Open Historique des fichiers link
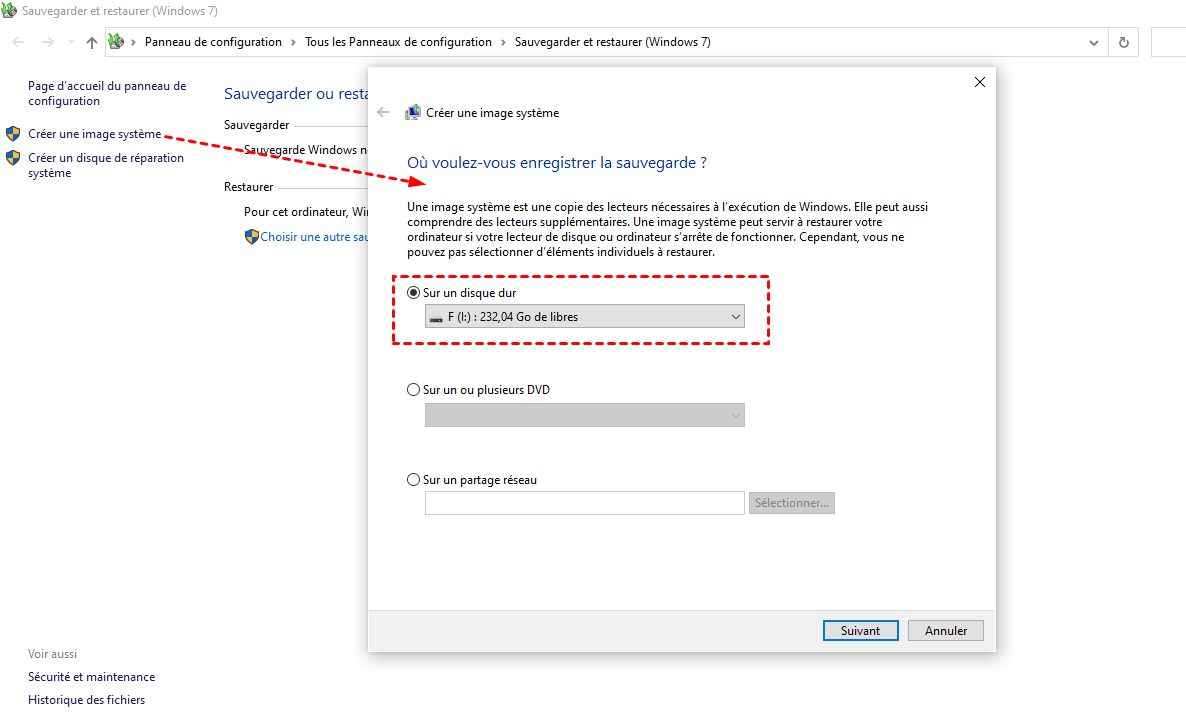 tap(86, 700)
